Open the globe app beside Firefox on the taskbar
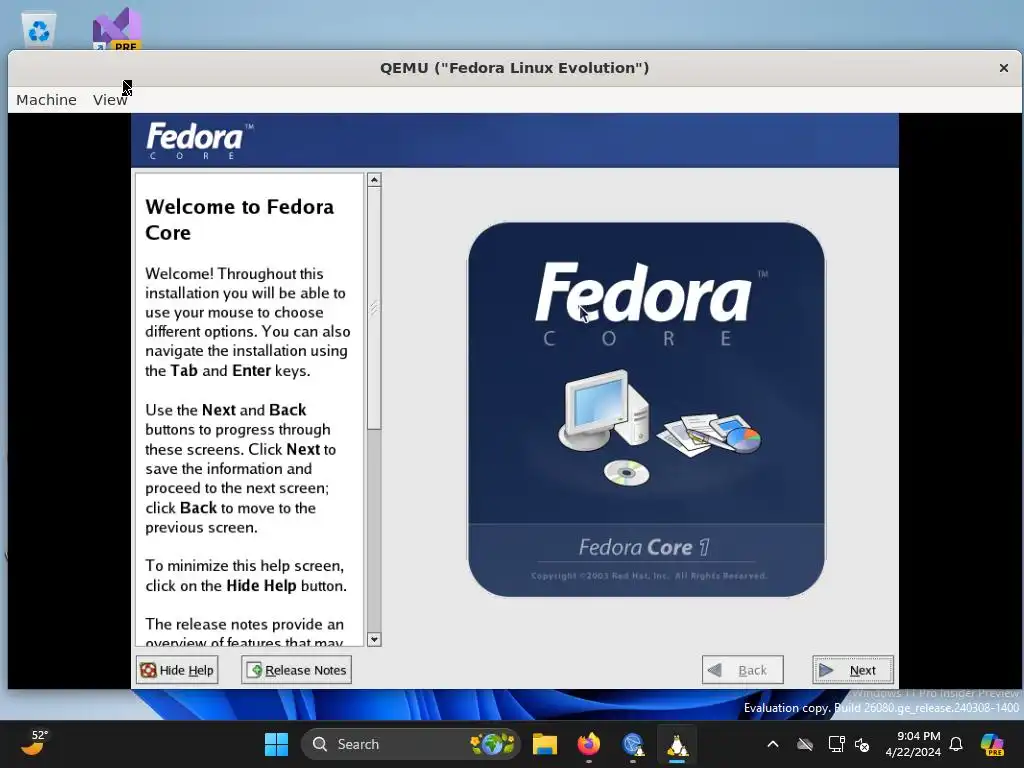The width and height of the screenshot is (1024, 768). 633,744
